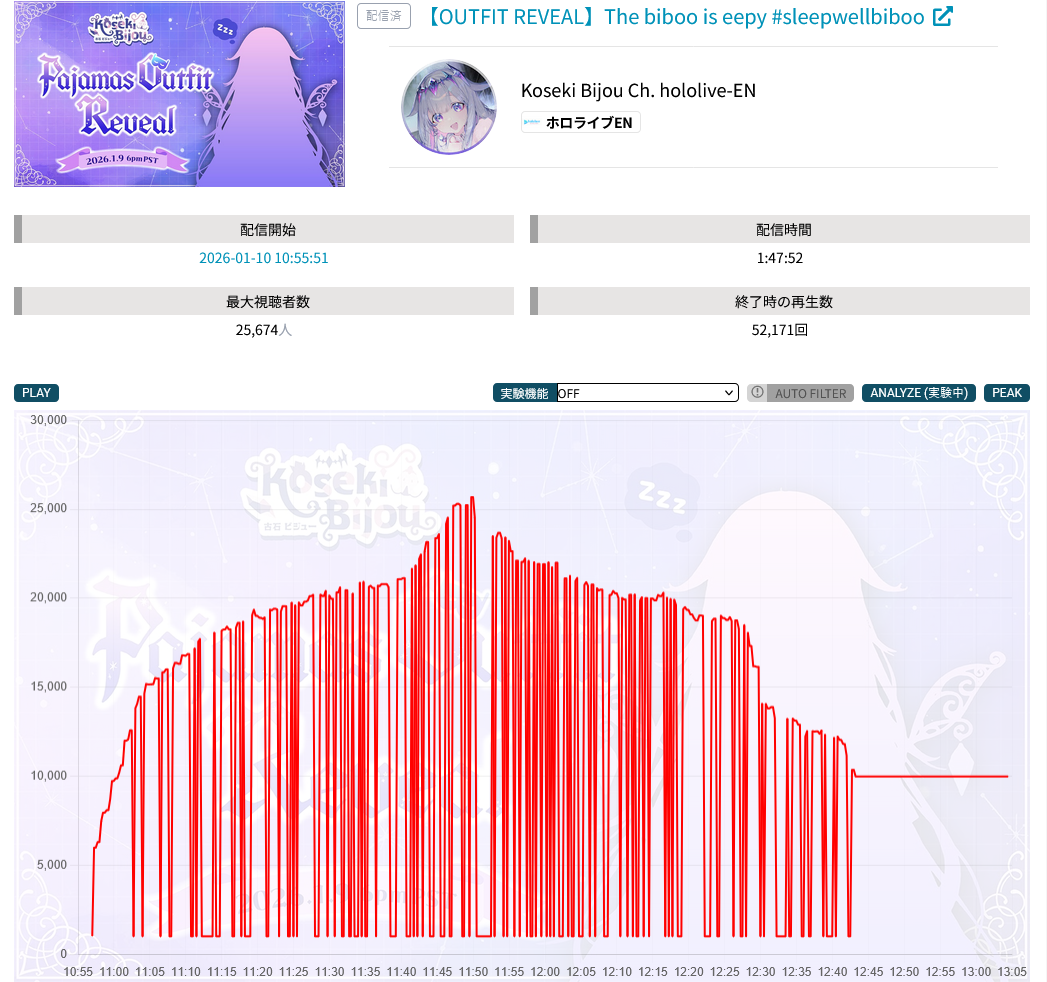
Task: Open the OUTFIT REVEAL stream title link
Action: (x=676, y=17)
